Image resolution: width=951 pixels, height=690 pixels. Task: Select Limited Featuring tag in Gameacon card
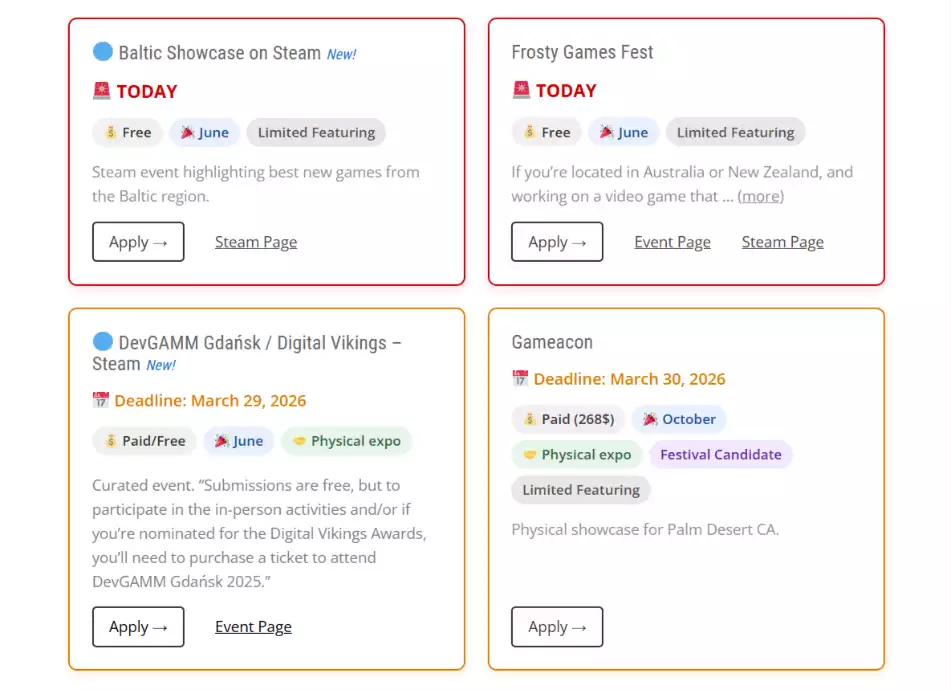click(581, 489)
